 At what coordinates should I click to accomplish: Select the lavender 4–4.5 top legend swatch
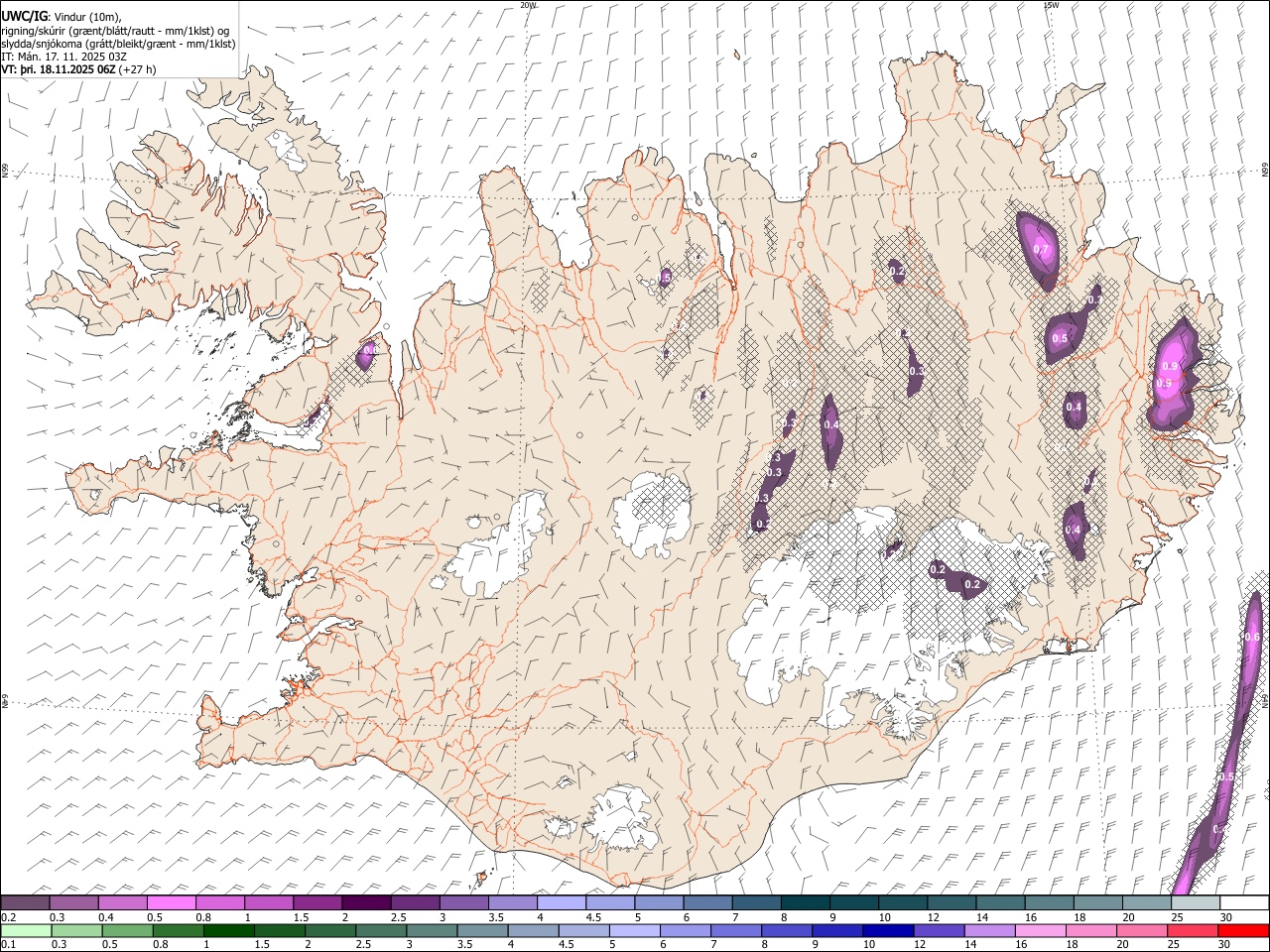point(562,902)
